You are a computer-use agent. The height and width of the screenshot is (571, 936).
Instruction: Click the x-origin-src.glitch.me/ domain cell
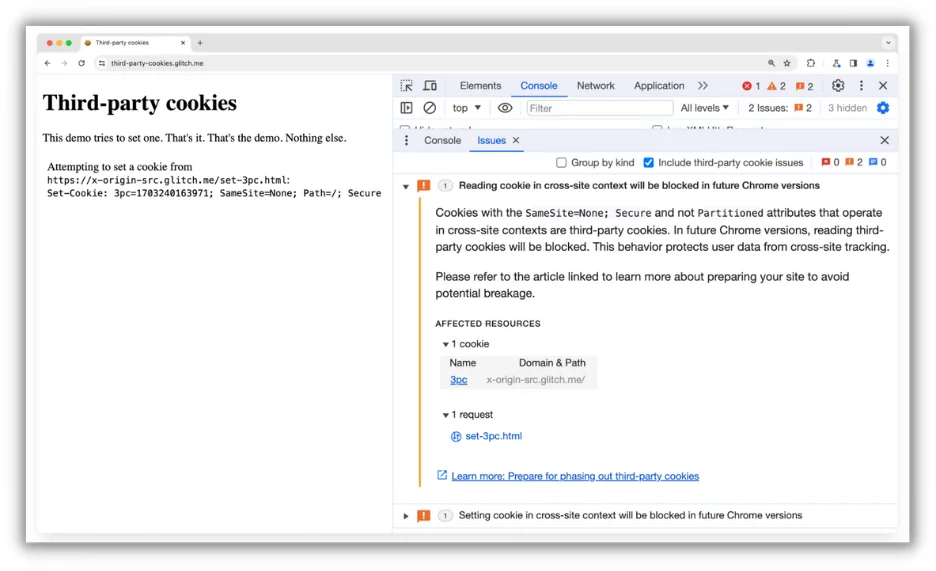point(535,380)
